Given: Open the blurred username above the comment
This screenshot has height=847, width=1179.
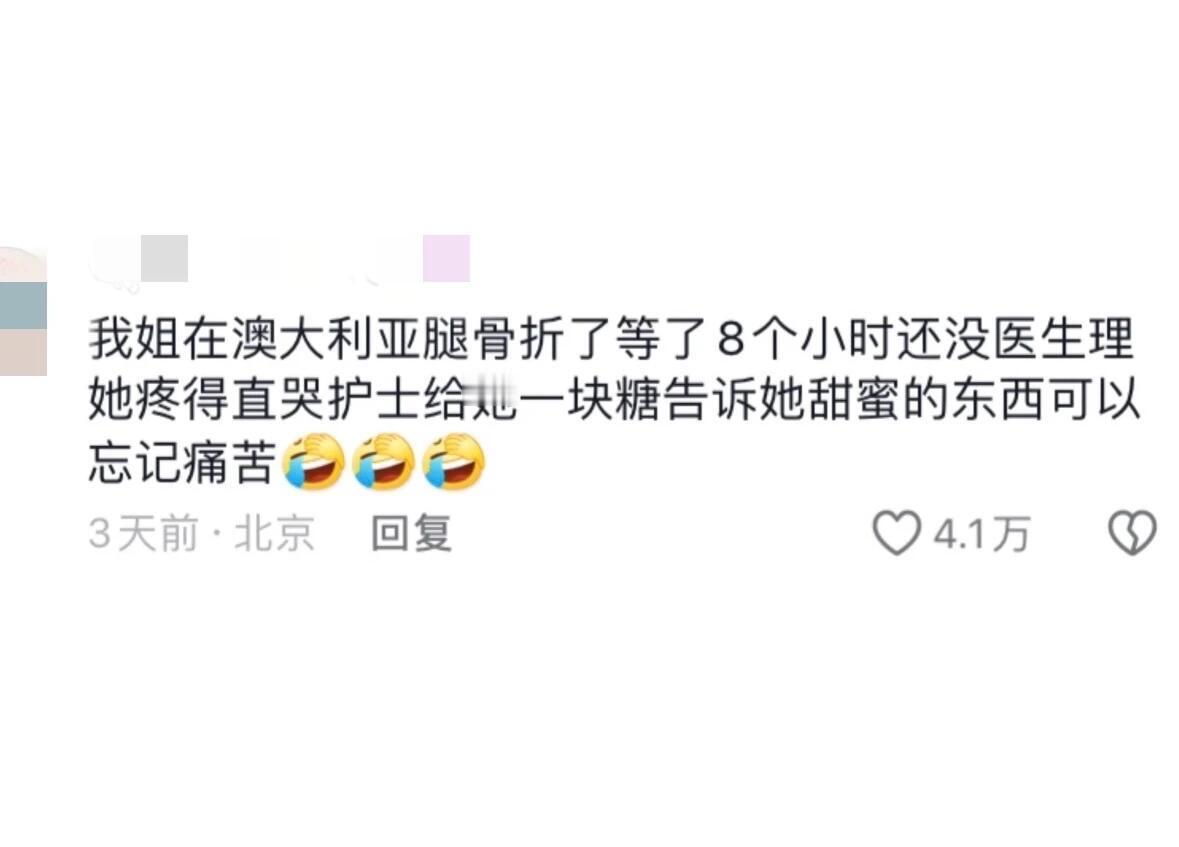Looking at the screenshot, I should 278,260.
